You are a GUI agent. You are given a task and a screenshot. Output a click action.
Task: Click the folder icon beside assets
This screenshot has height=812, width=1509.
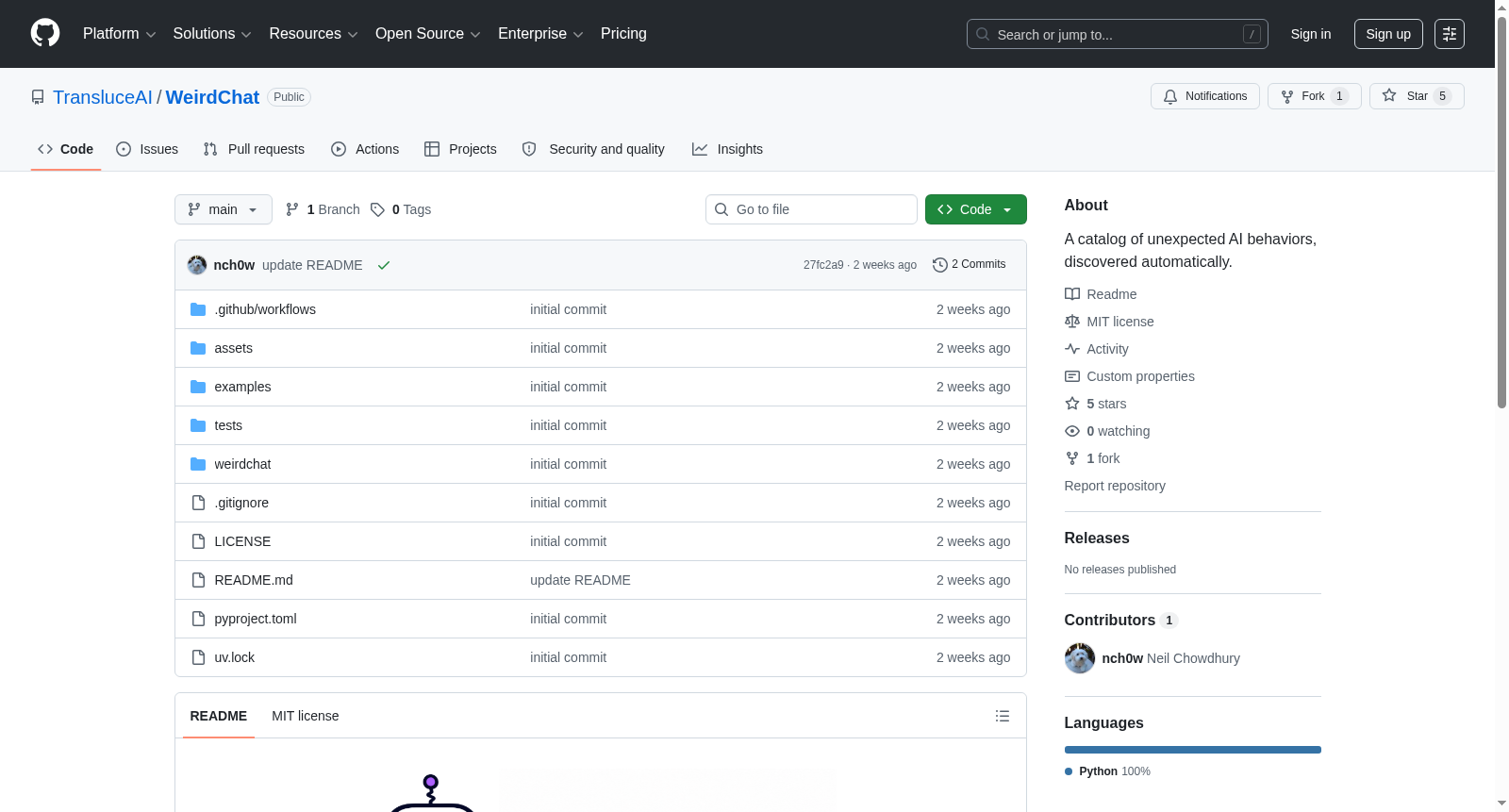tap(198, 348)
